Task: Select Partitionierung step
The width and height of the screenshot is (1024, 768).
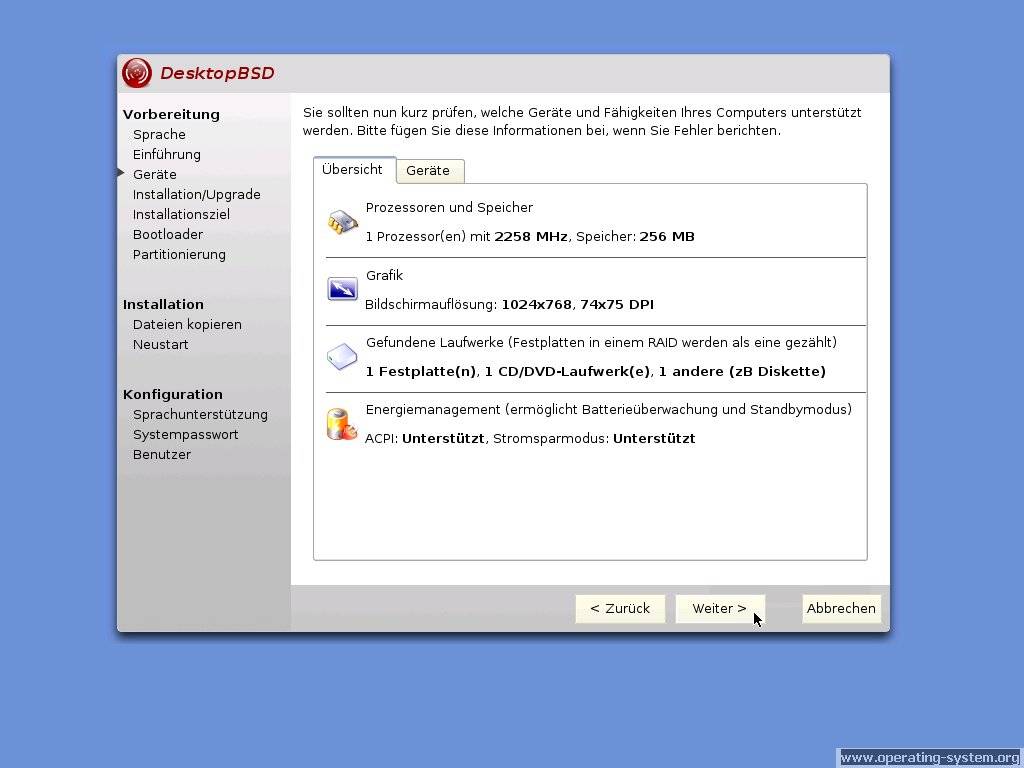Action: (x=180, y=255)
